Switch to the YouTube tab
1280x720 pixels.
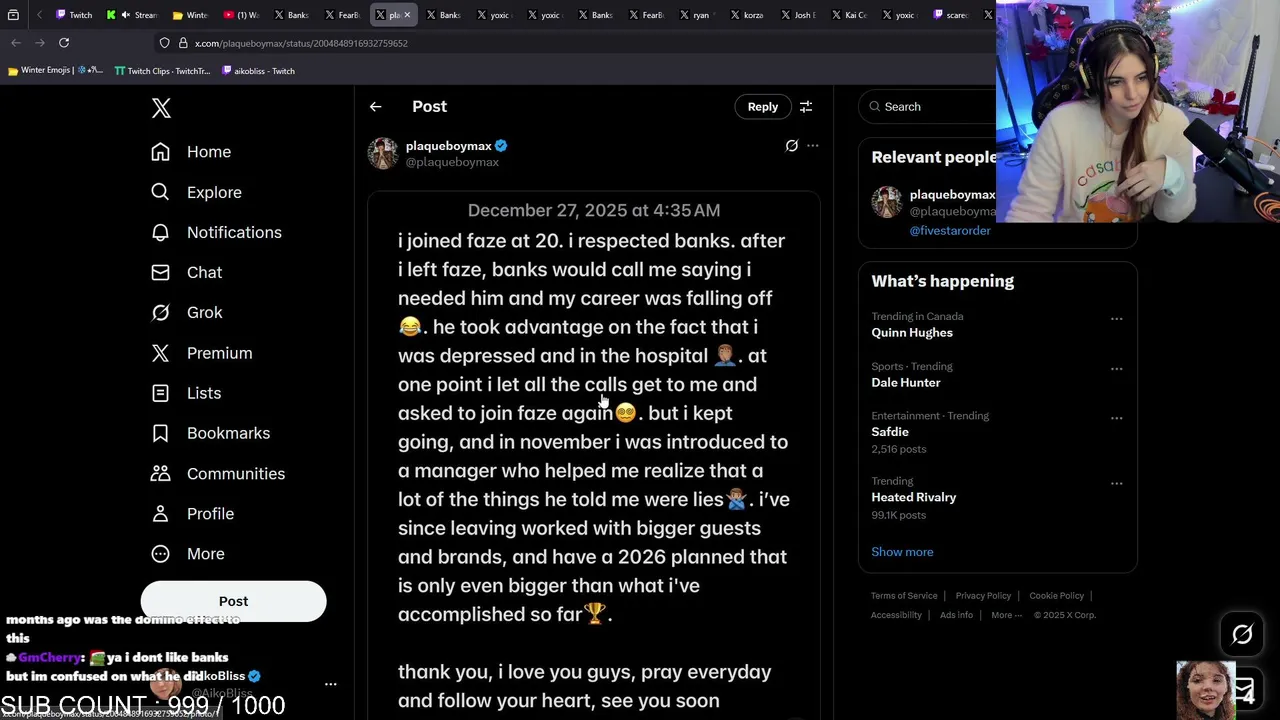241,15
